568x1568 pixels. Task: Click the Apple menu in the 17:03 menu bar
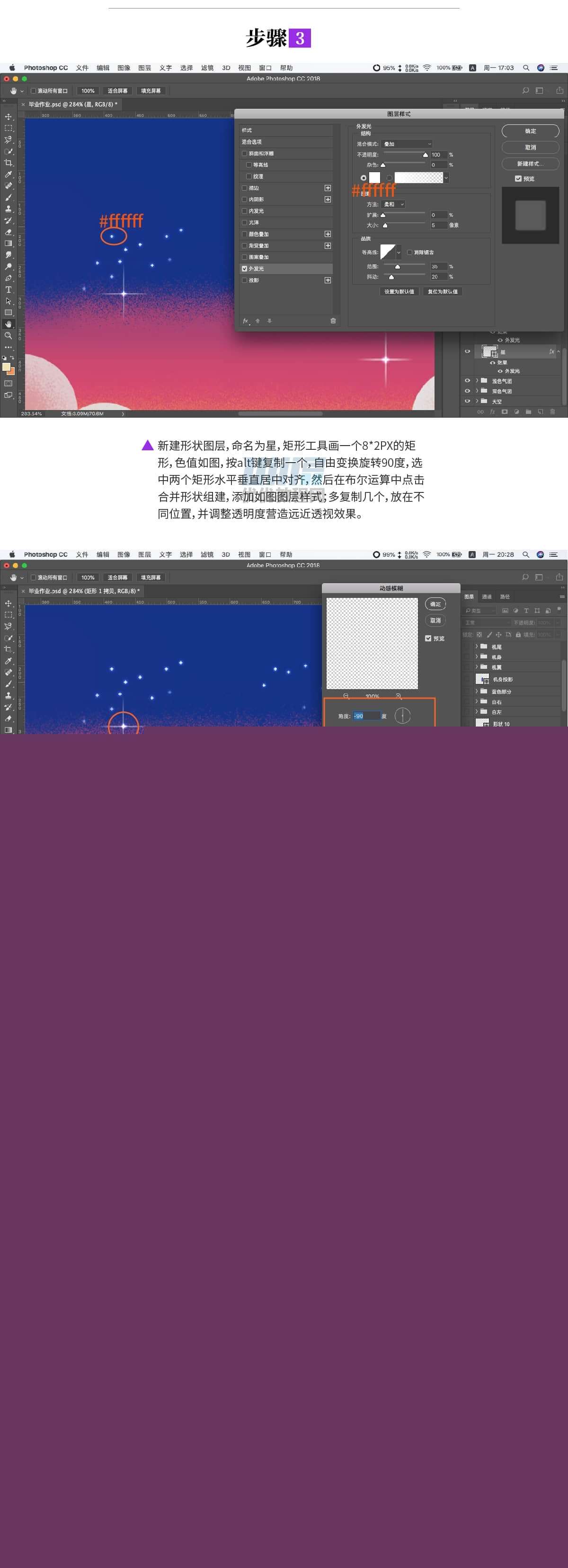tap(11, 68)
